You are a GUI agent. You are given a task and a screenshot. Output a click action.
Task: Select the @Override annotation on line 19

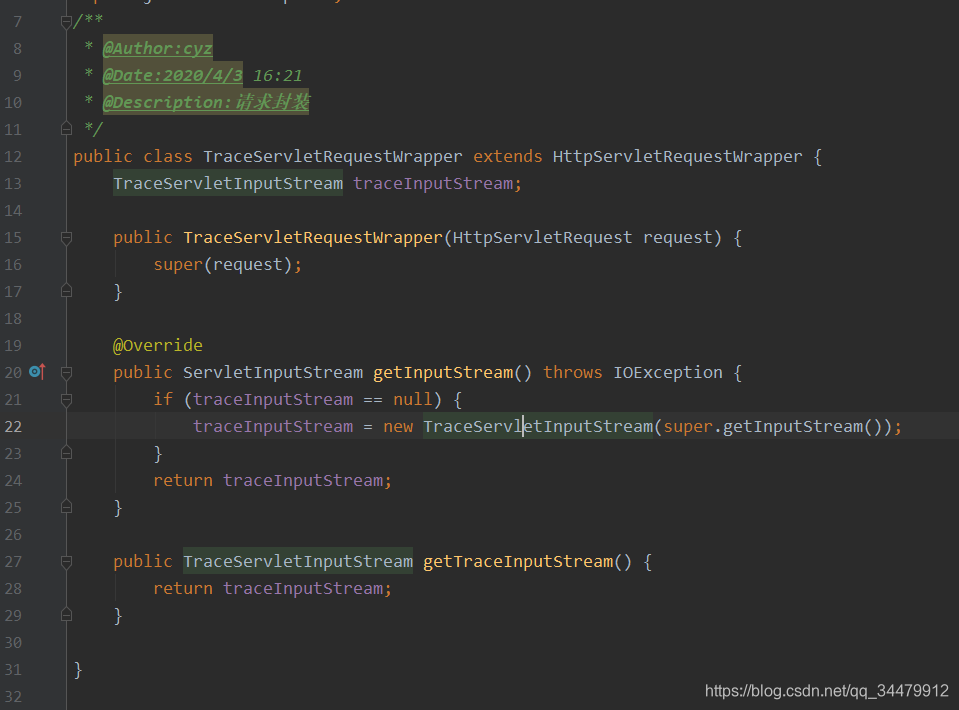click(x=157, y=344)
